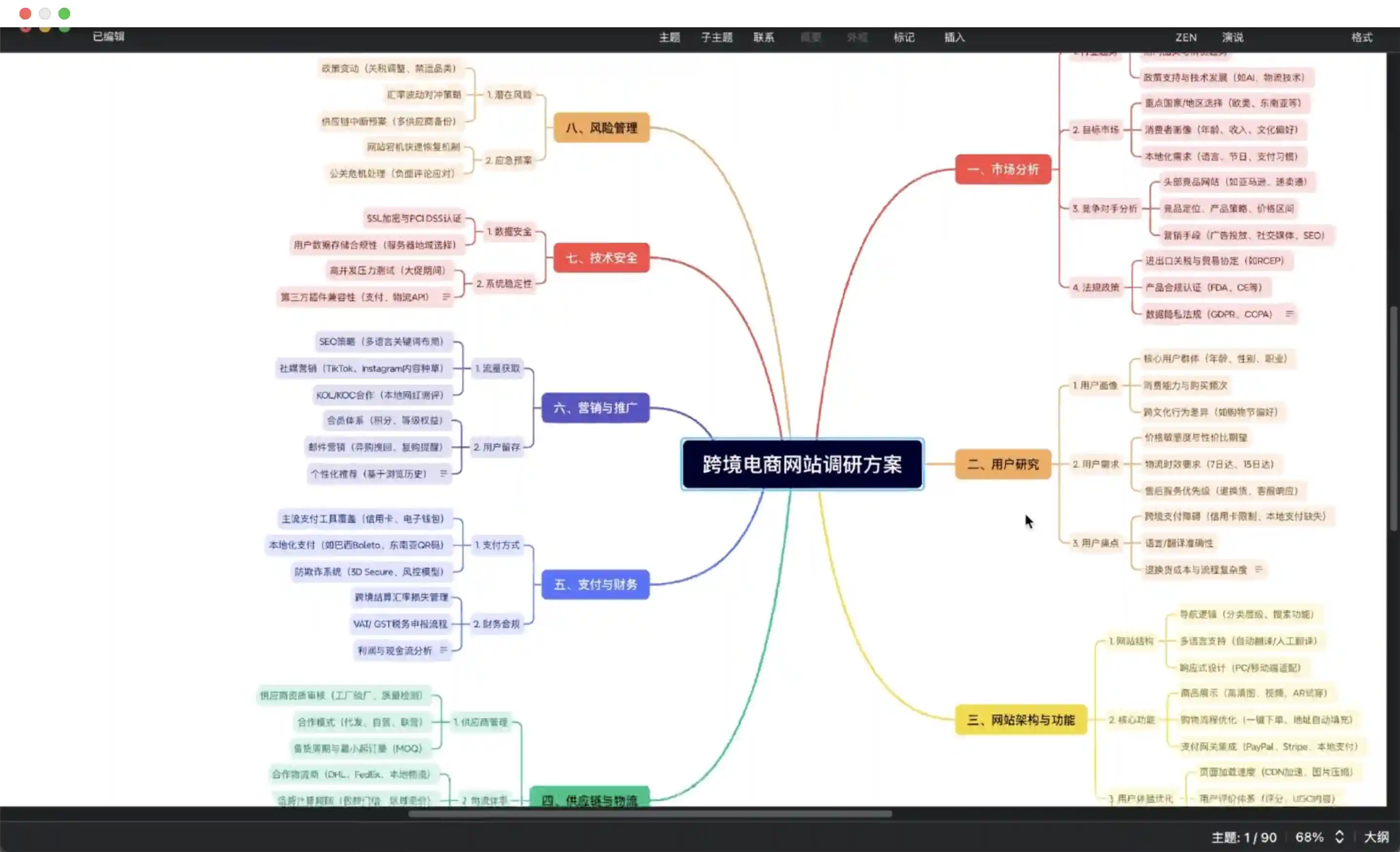This screenshot has width=1400, height=852.
Task: Click the vertical scrollbar thumb on right edge
Action: tap(1393, 418)
